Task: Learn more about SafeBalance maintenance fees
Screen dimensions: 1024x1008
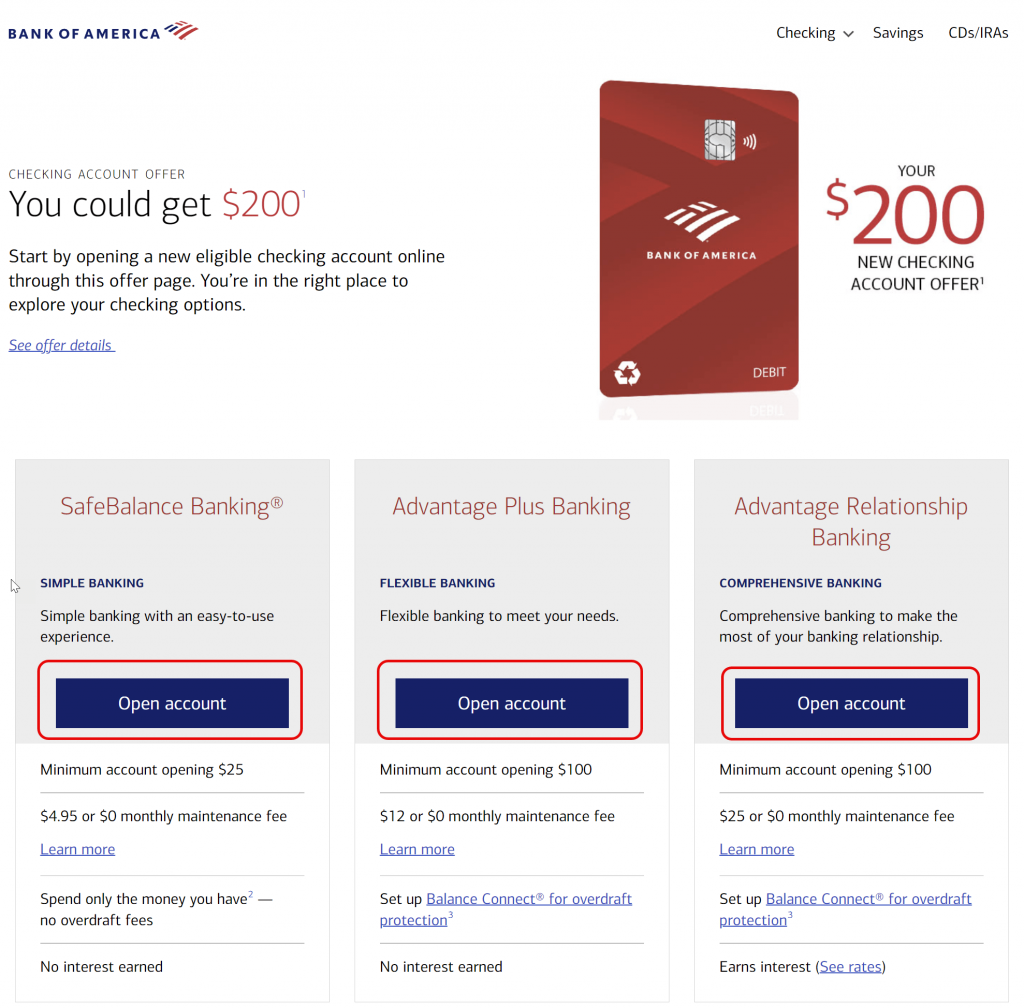Action: 77,848
